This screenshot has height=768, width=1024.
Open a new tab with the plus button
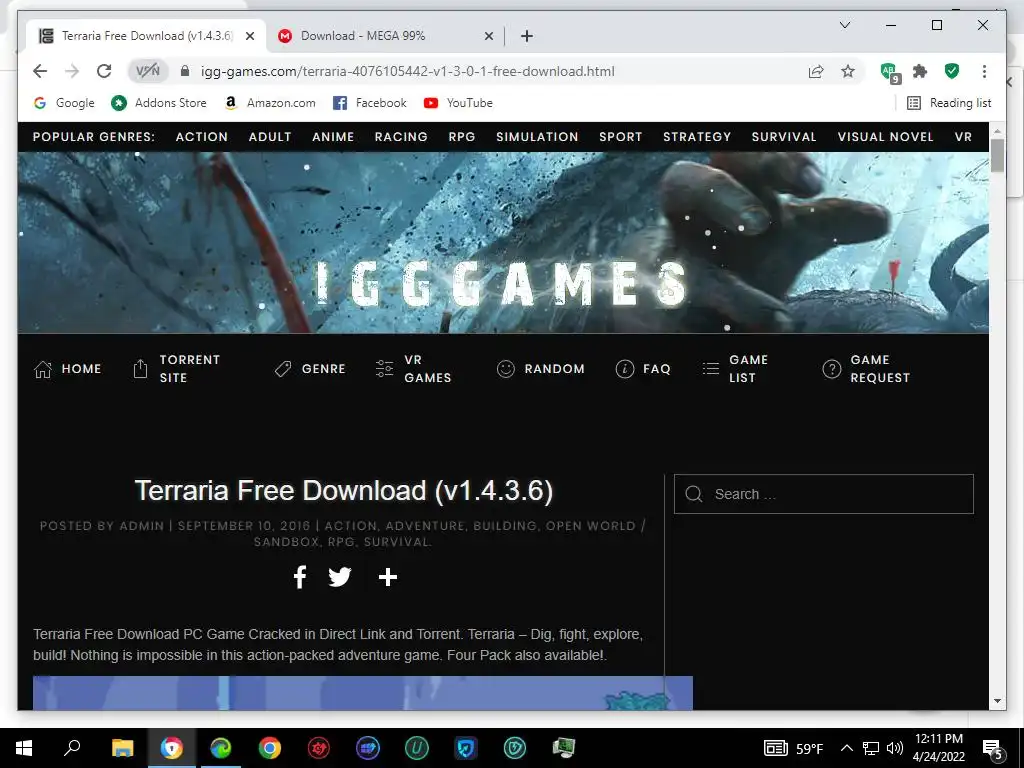527,36
